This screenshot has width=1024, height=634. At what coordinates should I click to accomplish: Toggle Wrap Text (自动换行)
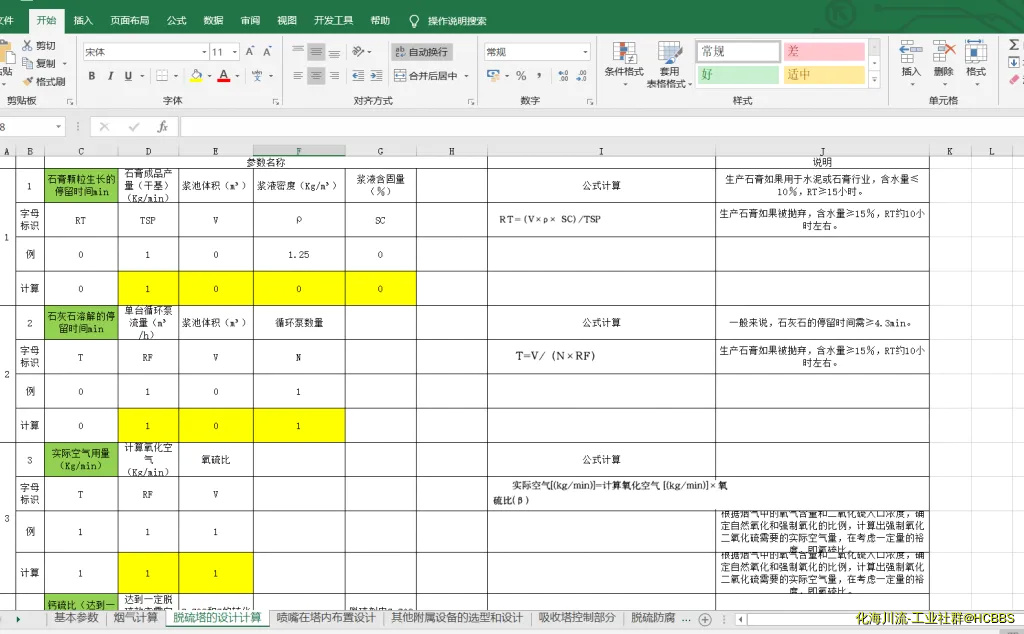coord(422,52)
